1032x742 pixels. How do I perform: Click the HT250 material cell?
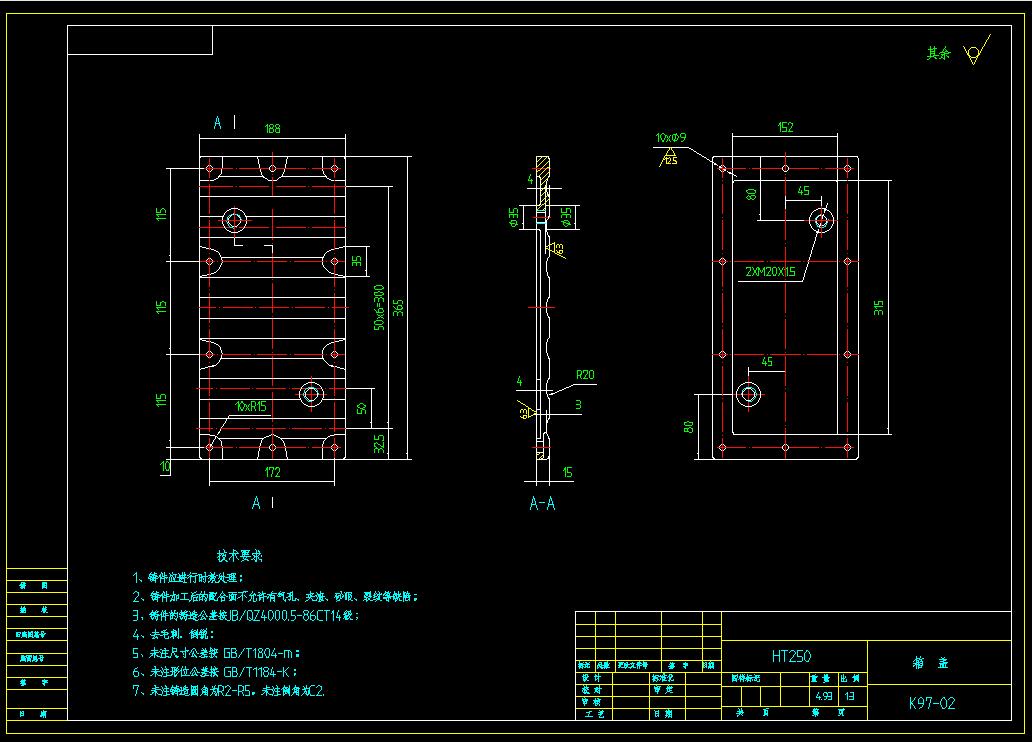coord(793,657)
